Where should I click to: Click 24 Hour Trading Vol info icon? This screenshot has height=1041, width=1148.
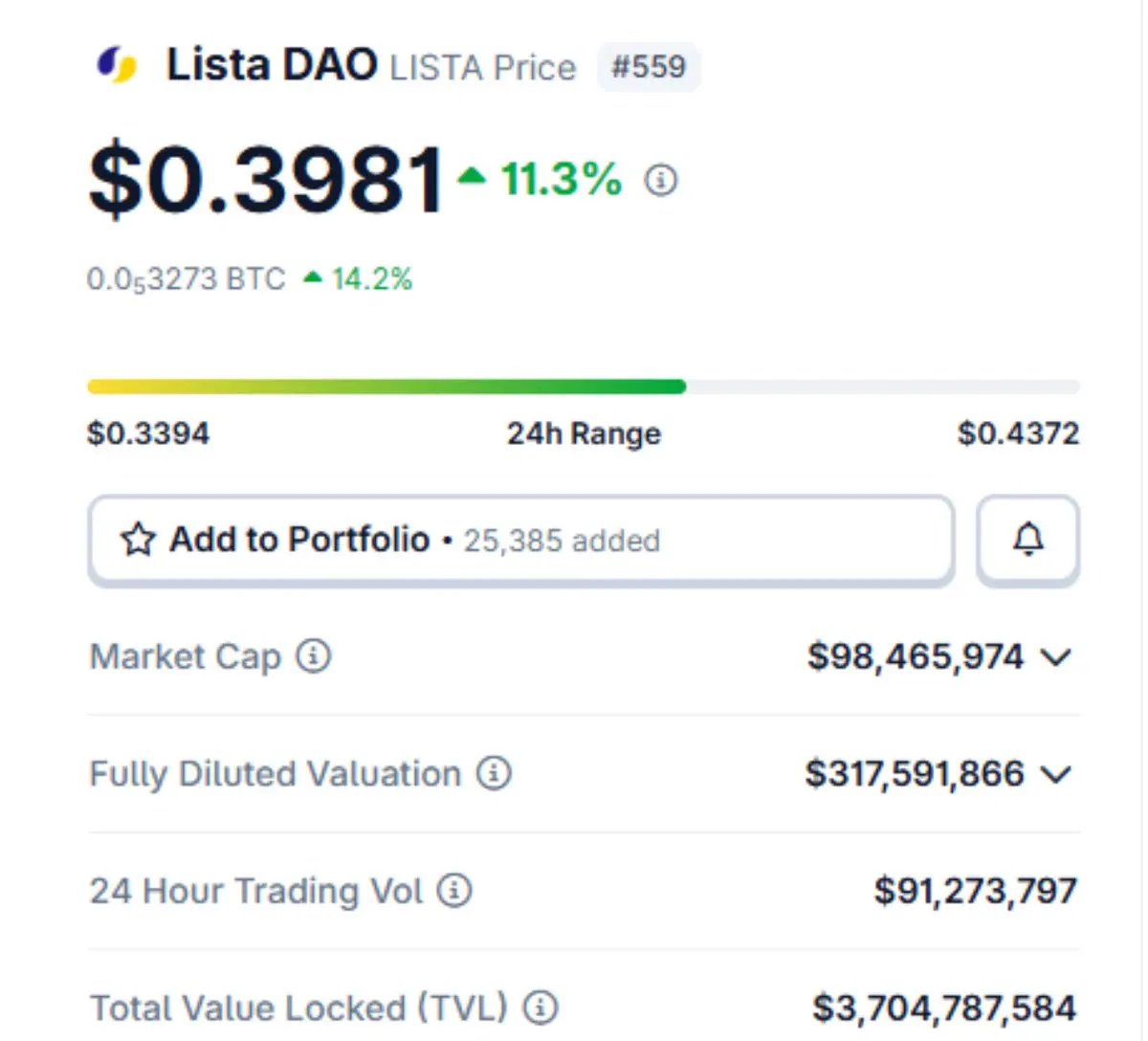coord(454,891)
